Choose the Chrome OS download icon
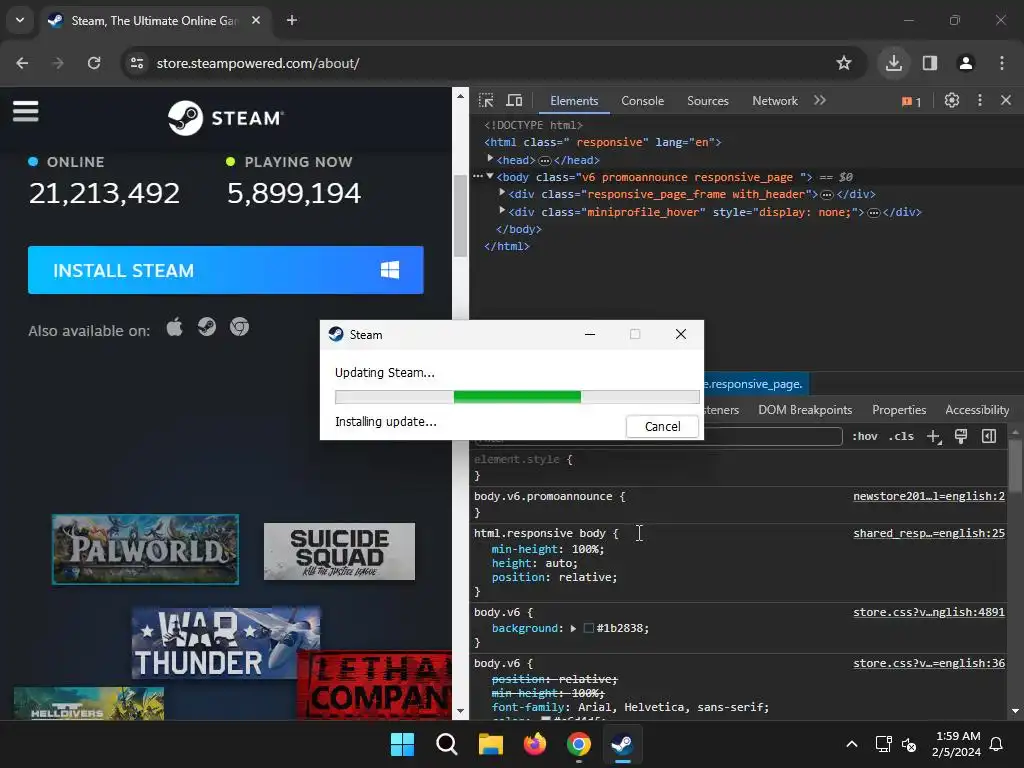1024x768 pixels. click(240, 327)
